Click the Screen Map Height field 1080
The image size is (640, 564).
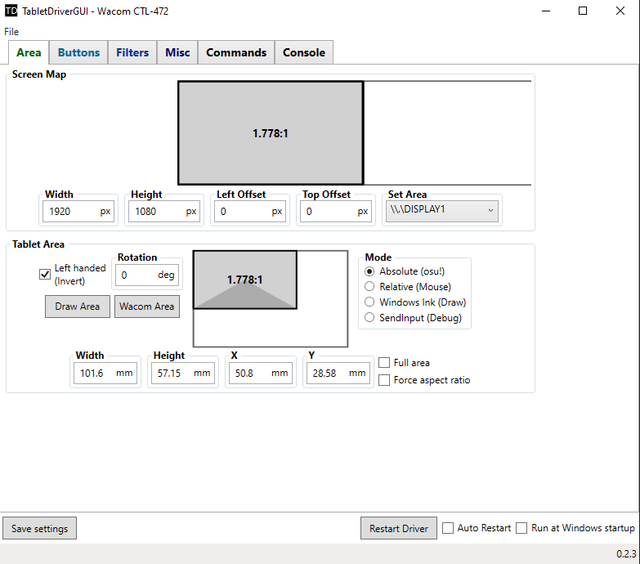(x=164, y=211)
